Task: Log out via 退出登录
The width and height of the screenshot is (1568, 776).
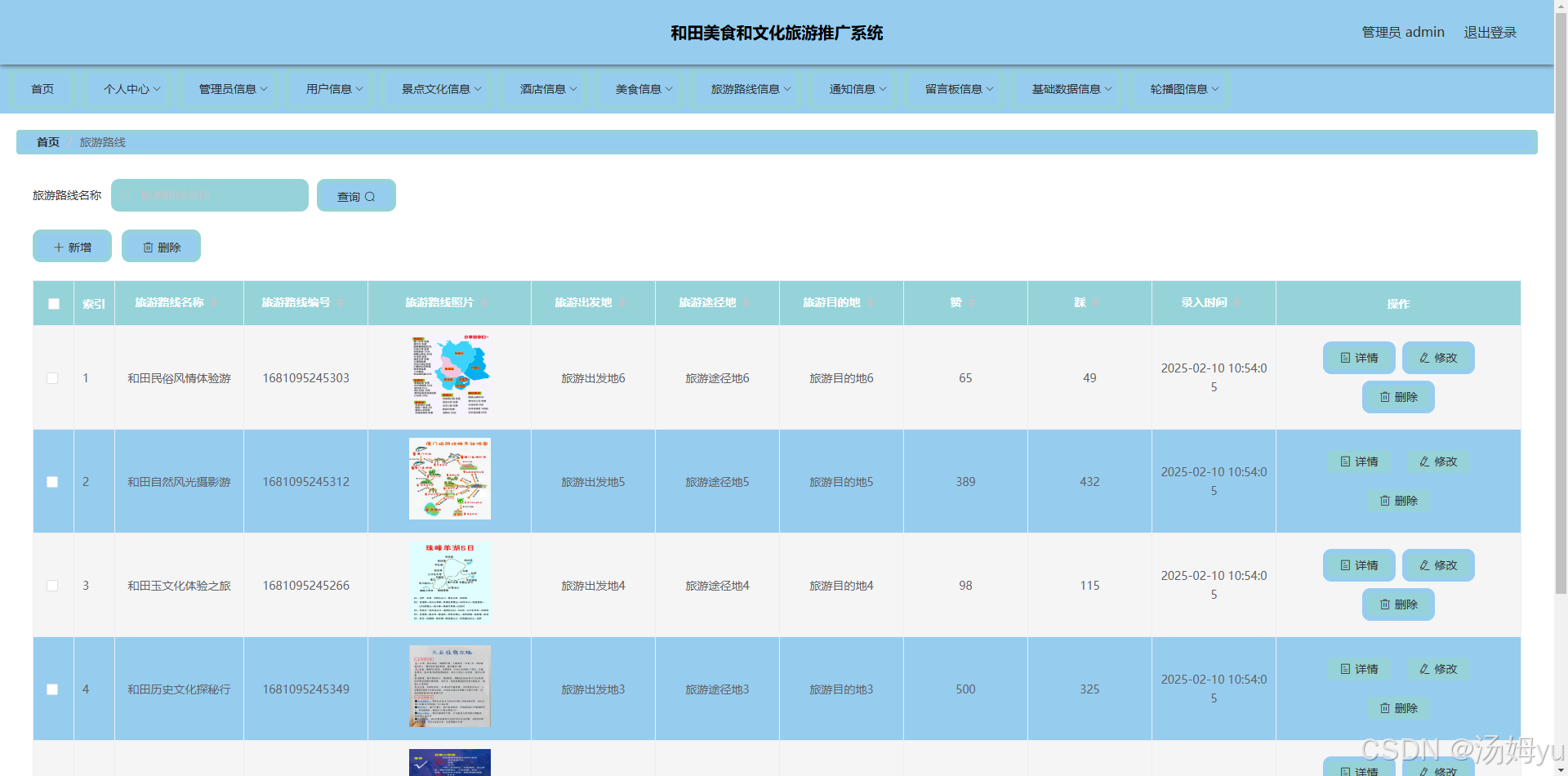Action: click(1490, 33)
